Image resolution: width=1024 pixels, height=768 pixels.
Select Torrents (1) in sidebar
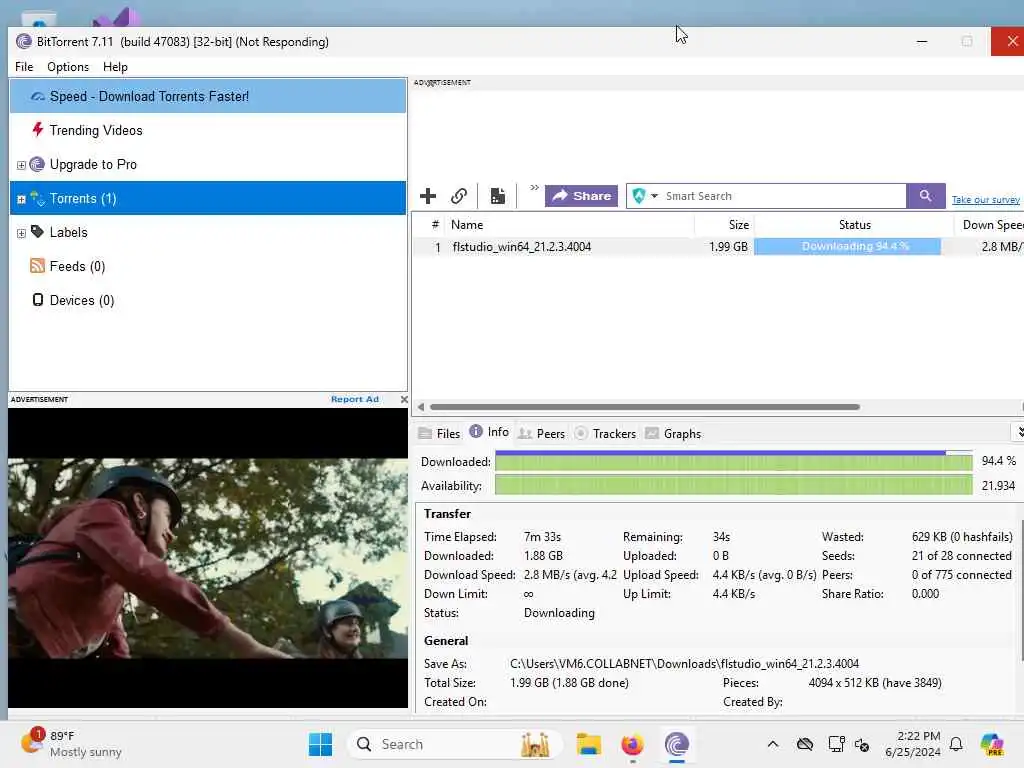tap(208, 198)
